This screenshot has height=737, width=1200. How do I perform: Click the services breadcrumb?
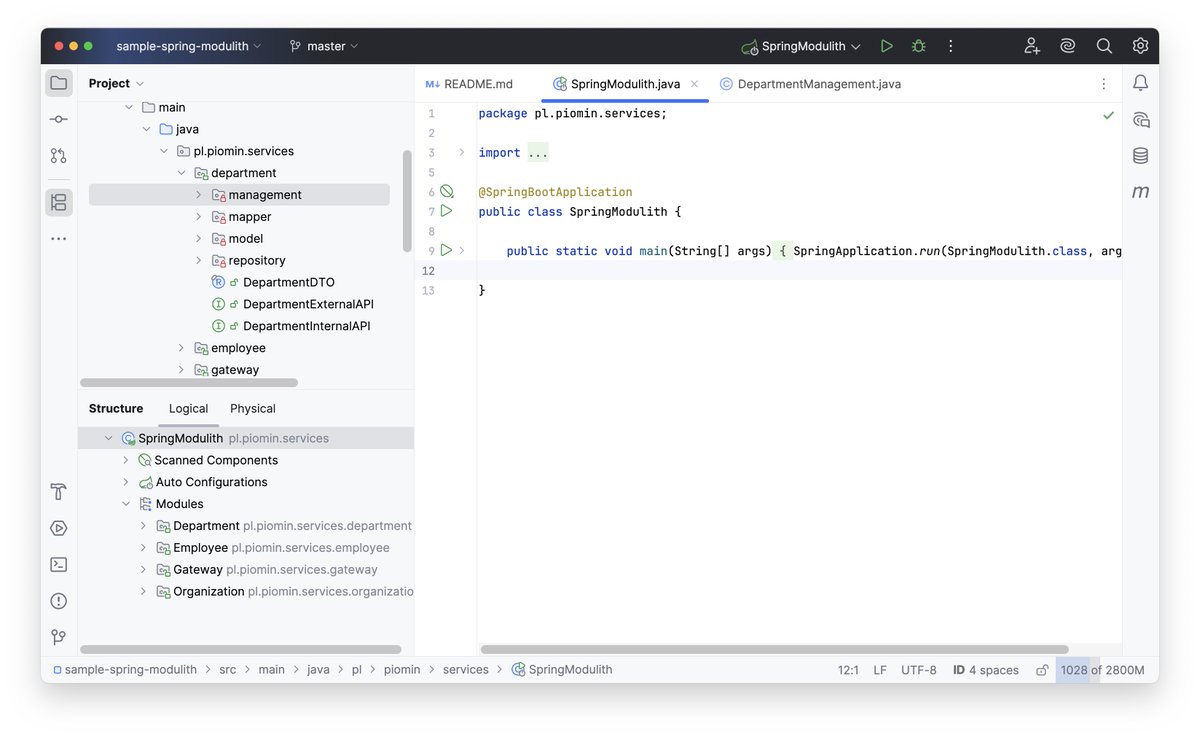(466, 670)
